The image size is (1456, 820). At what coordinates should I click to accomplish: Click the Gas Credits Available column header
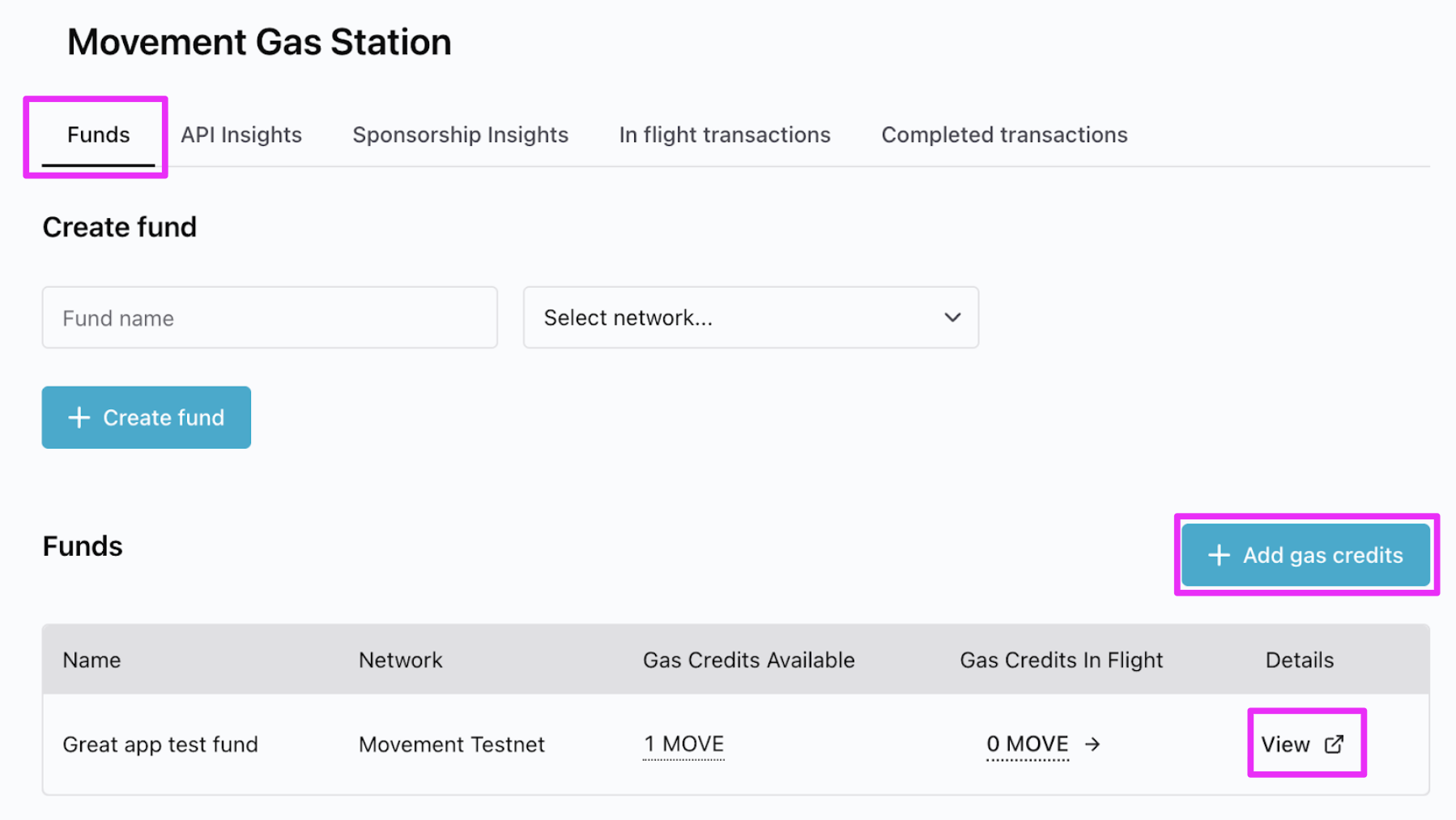(748, 660)
